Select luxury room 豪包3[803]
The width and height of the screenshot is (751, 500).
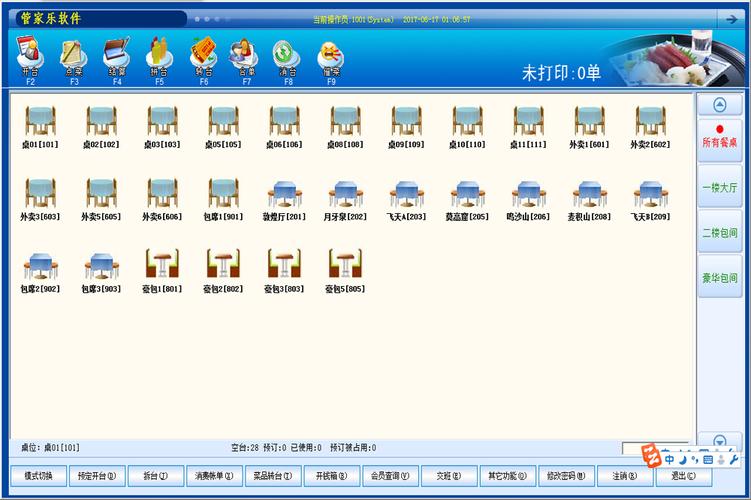pos(284,272)
